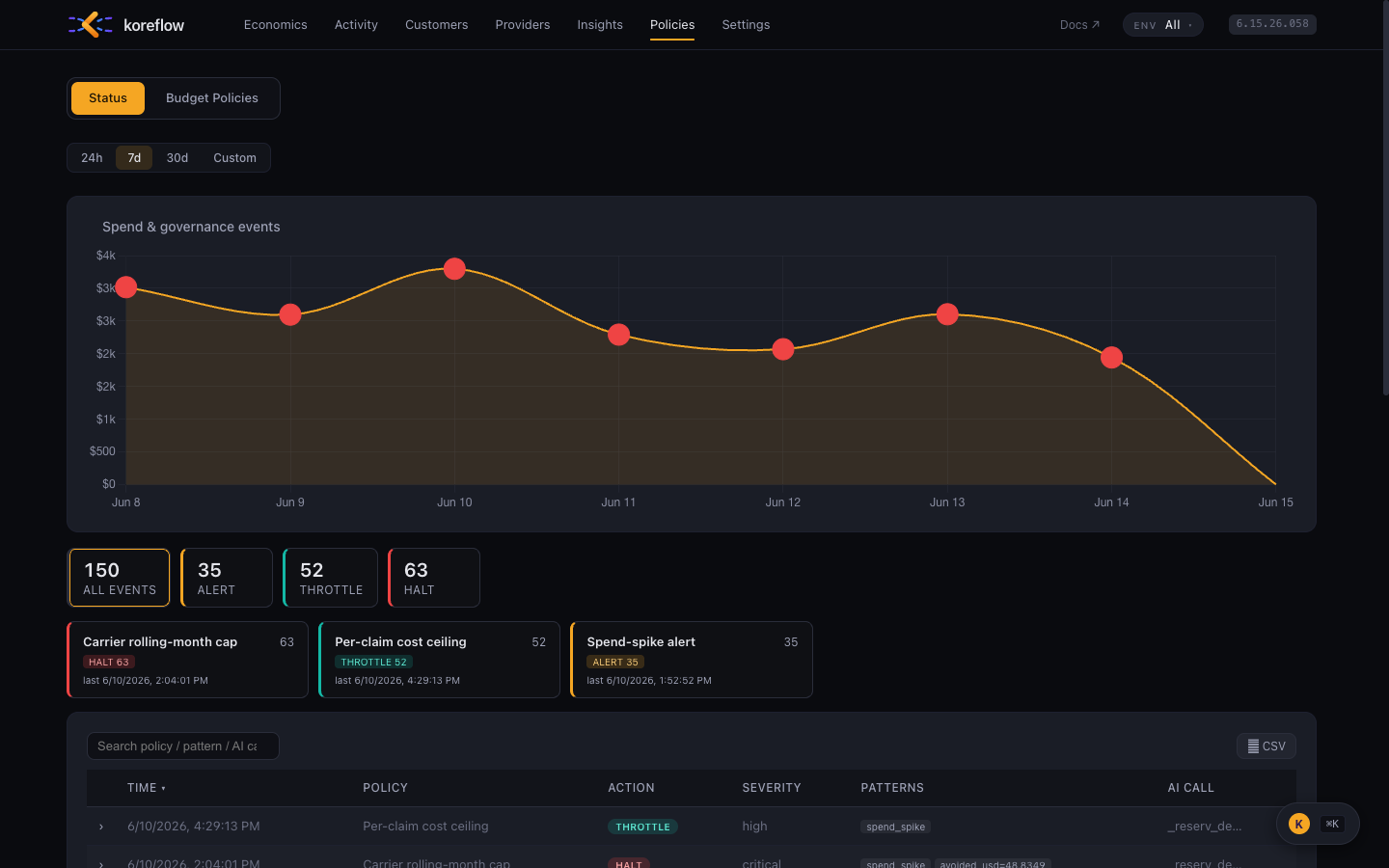Open the ENV All environment selector
The image size is (1389, 868).
(x=1162, y=25)
